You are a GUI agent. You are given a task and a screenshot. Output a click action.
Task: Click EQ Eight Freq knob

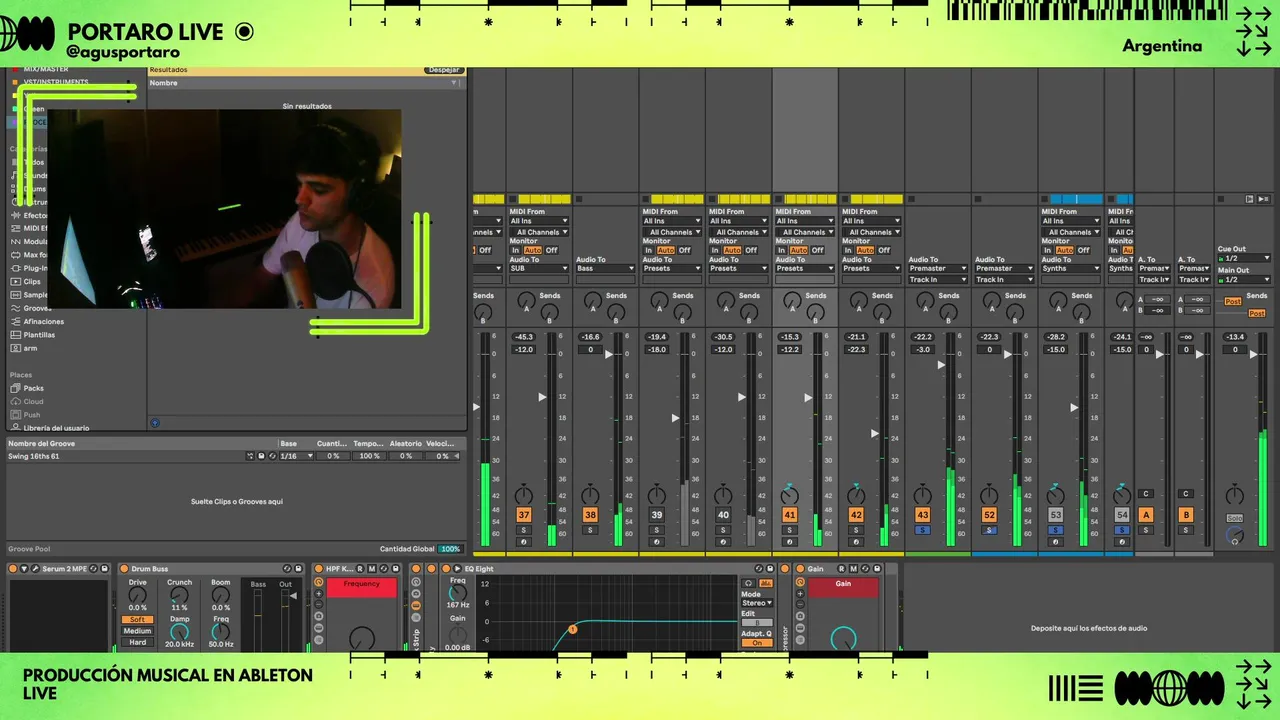[x=458, y=593]
